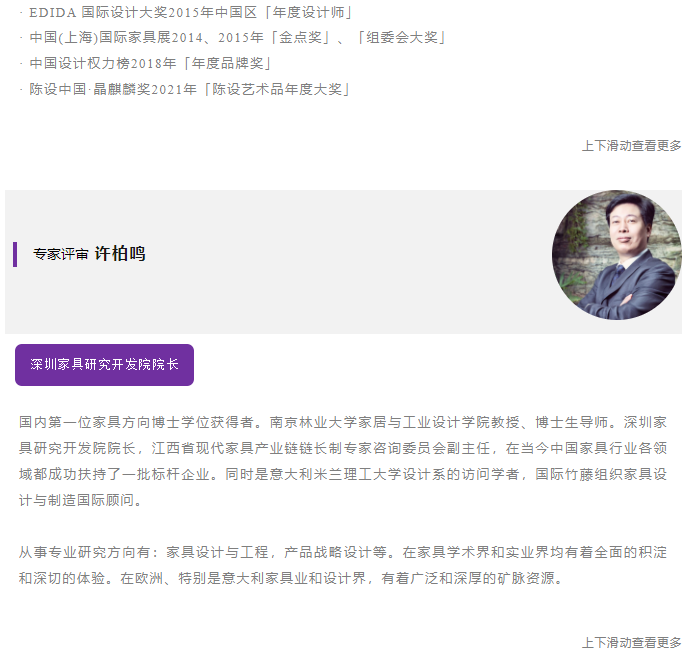Viewport: 688px width, 662px height.
Task: Click the circular portrait photo of 许柏鸣
Action: [x=616, y=255]
